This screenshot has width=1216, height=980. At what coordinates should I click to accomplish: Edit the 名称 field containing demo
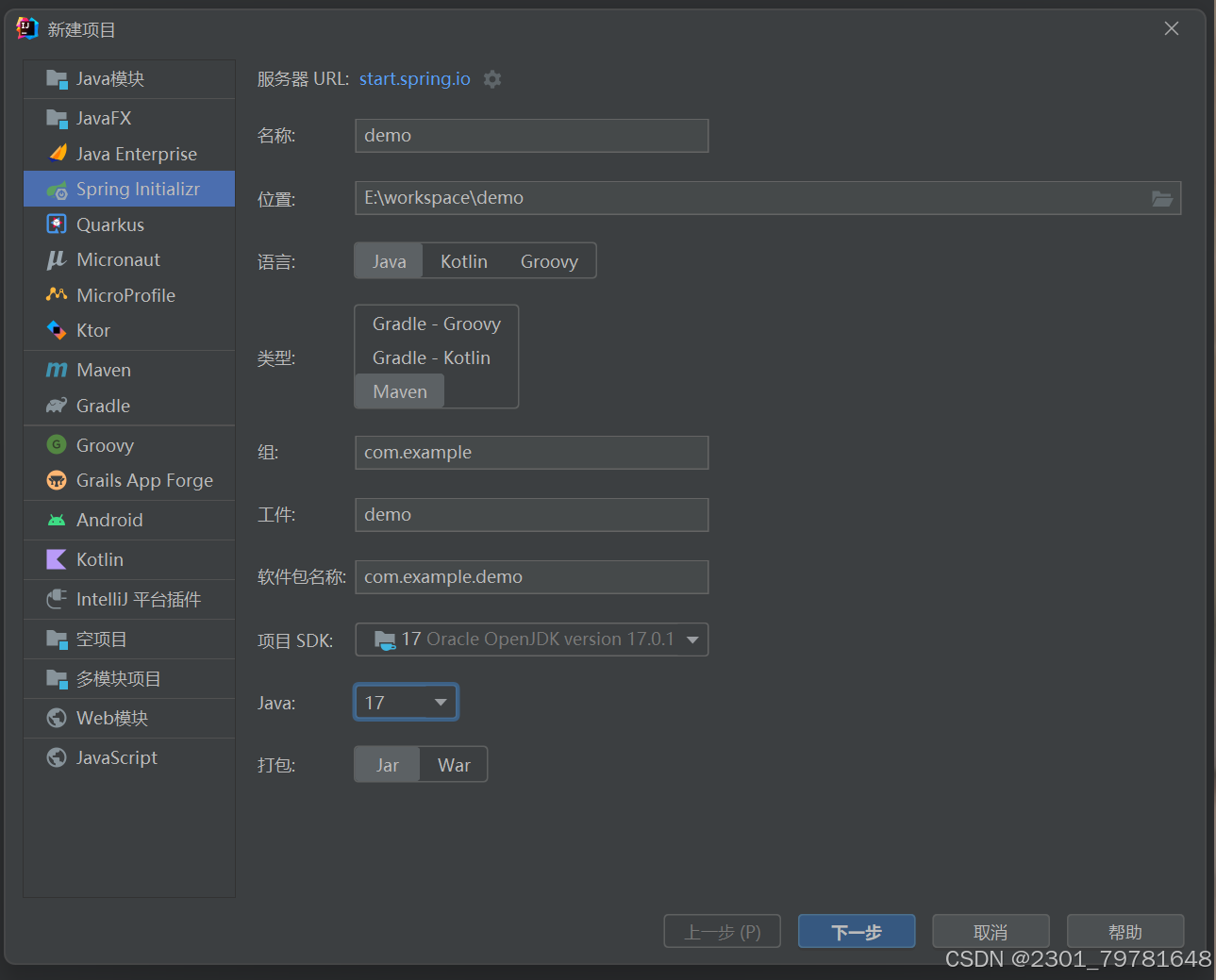532,136
